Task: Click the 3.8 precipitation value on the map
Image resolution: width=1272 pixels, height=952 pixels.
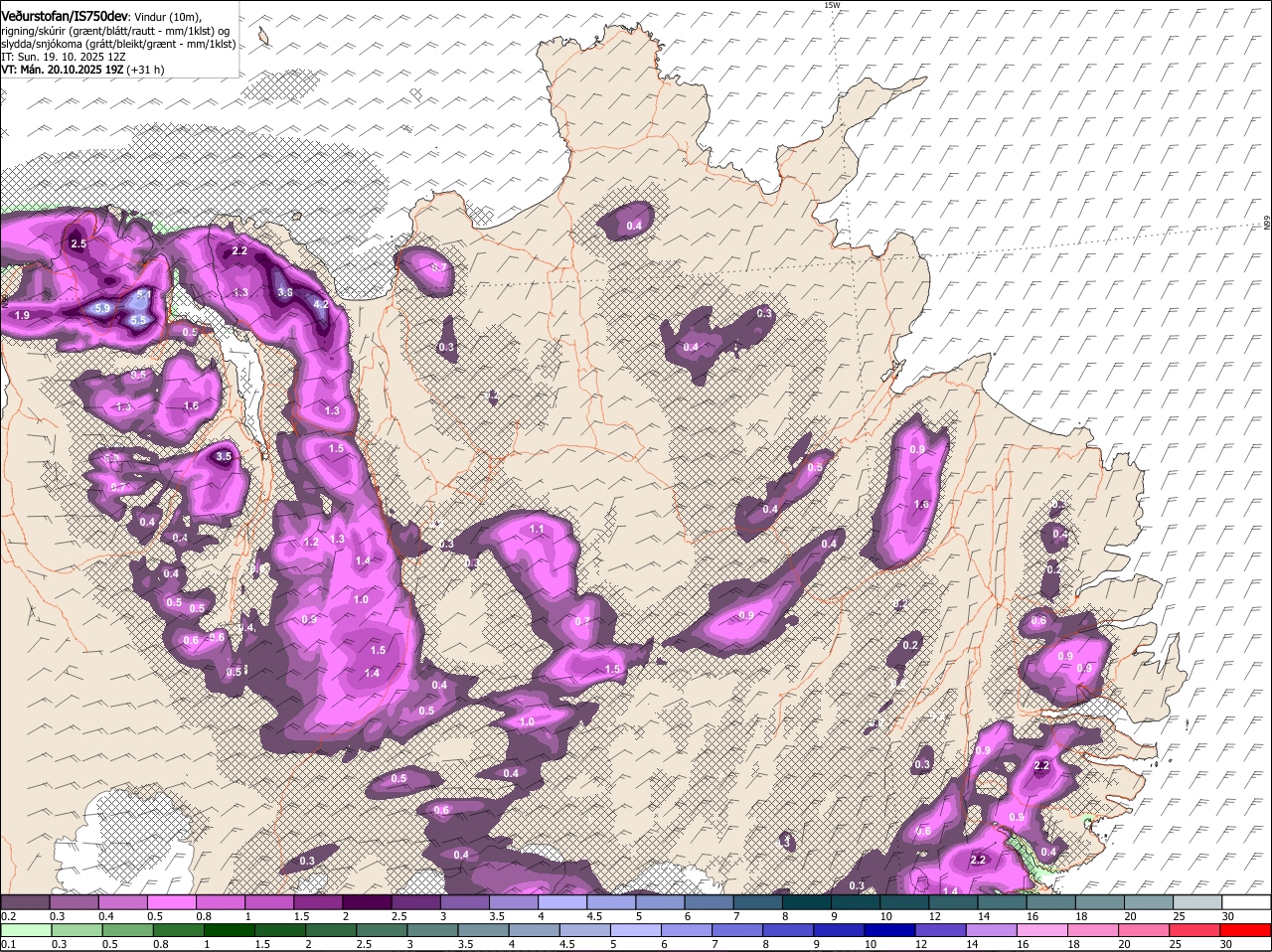Action: coord(284,292)
